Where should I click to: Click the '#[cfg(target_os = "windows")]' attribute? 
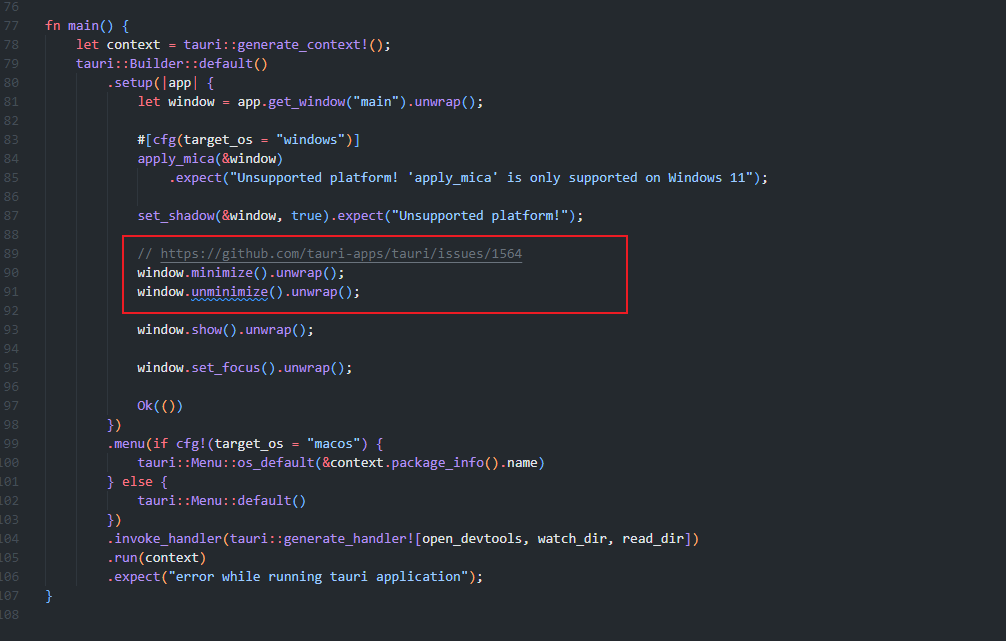(248, 140)
